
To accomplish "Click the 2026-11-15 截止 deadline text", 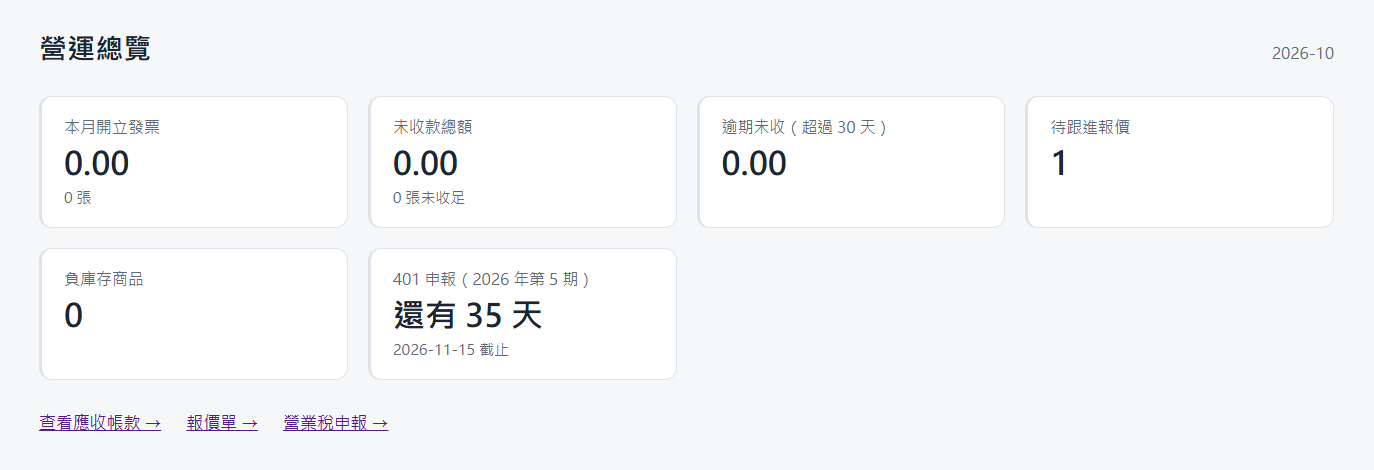I will click(x=451, y=349).
